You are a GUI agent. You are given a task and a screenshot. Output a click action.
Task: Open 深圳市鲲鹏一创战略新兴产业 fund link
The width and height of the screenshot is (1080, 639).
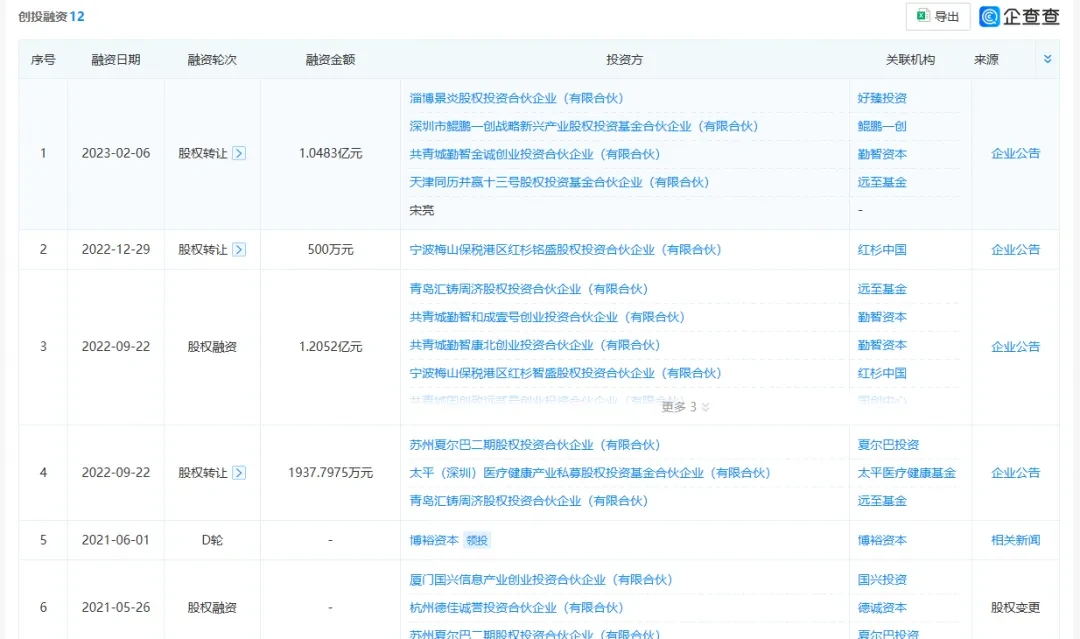click(x=583, y=126)
